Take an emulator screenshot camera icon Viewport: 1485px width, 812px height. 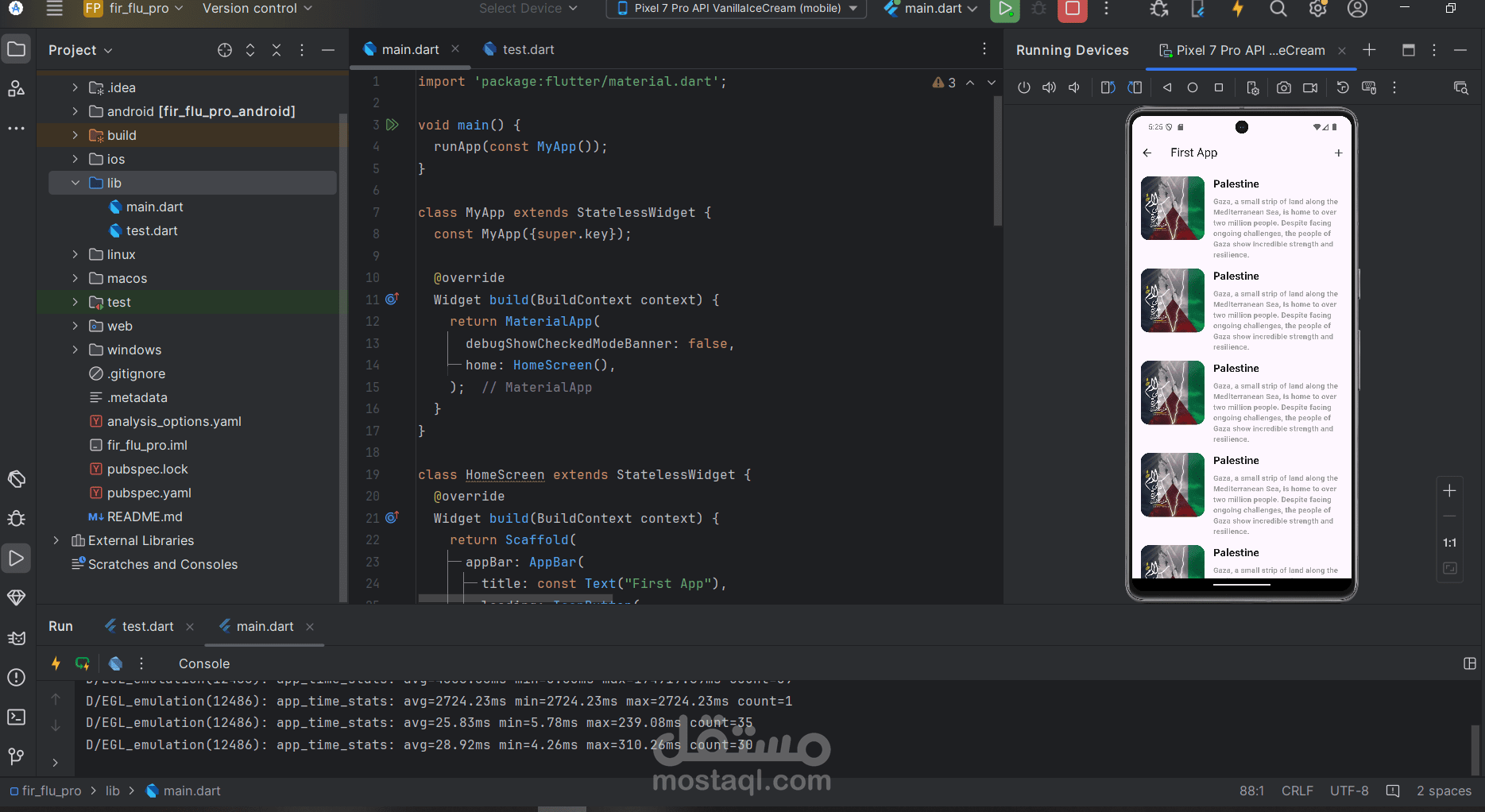click(1284, 87)
